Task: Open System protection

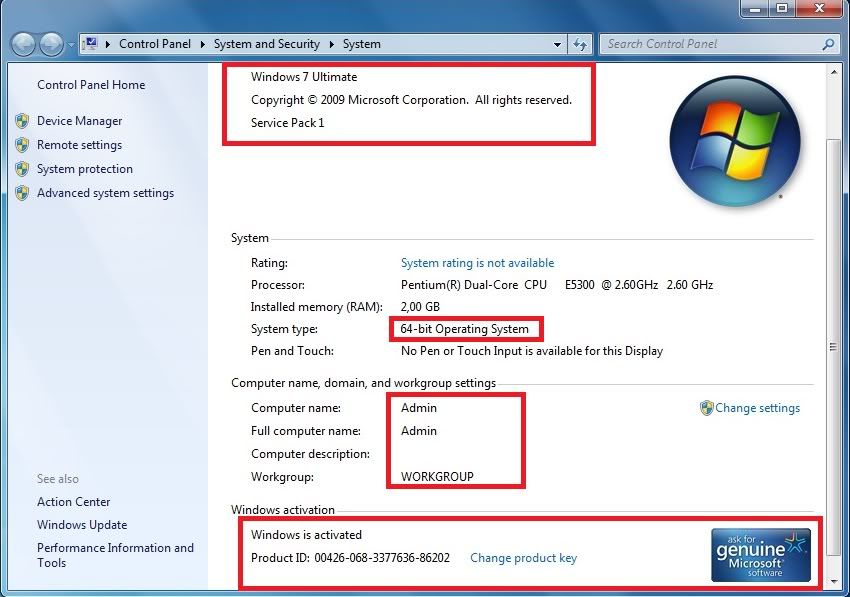Action: (85, 169)
